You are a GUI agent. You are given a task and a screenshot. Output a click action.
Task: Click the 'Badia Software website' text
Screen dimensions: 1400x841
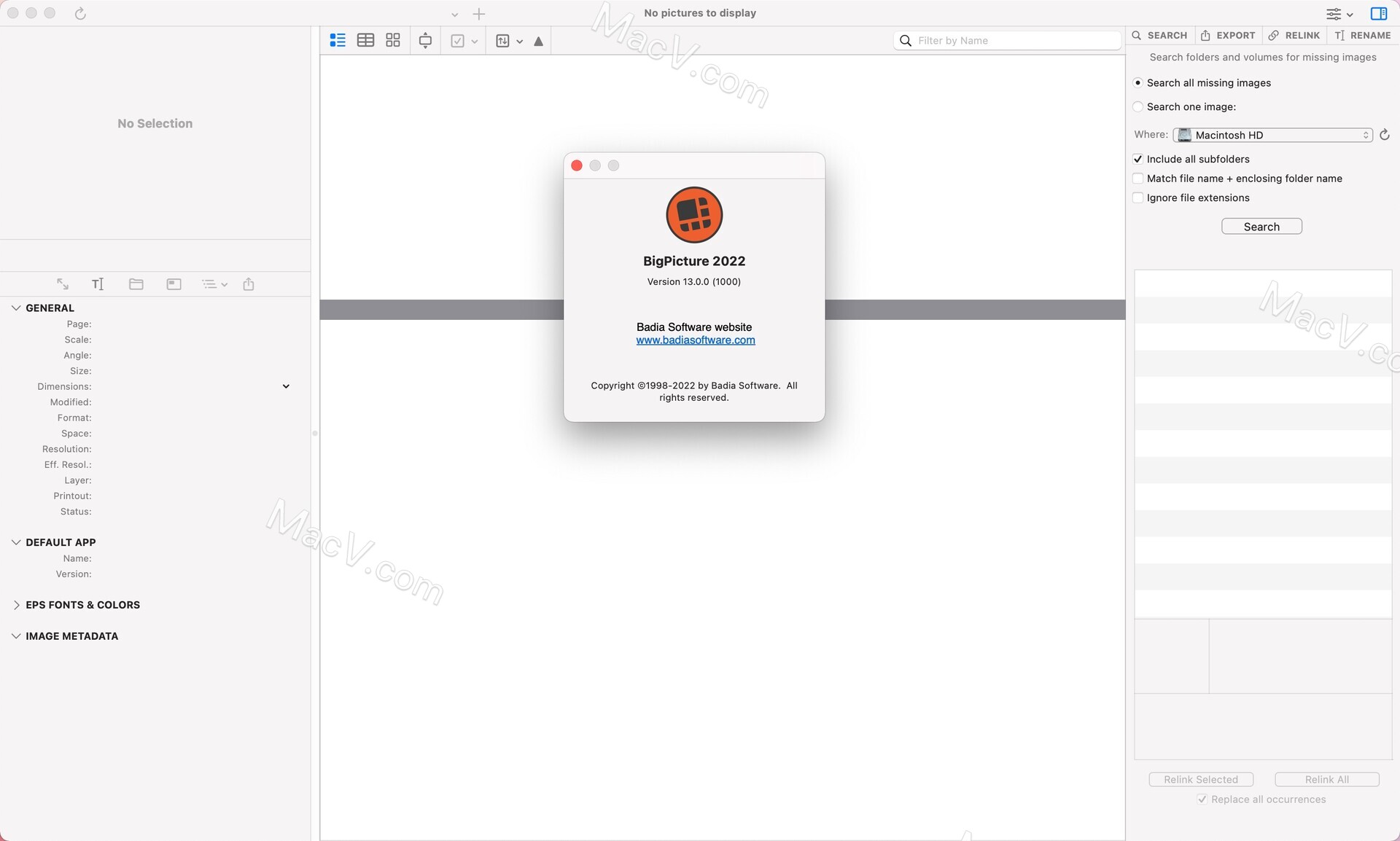[694, 327]
